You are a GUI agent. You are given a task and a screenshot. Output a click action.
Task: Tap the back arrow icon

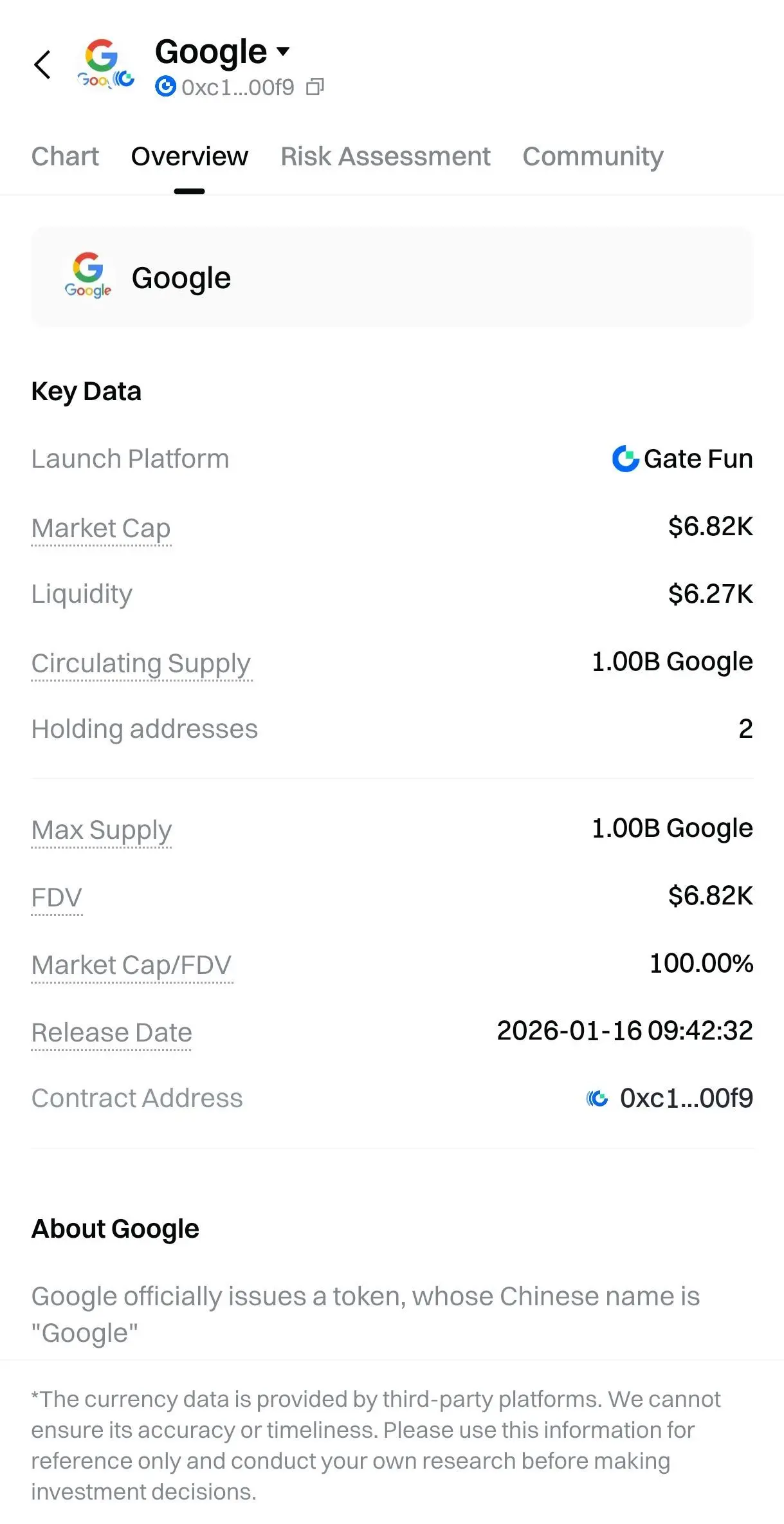tap(42, 64)
